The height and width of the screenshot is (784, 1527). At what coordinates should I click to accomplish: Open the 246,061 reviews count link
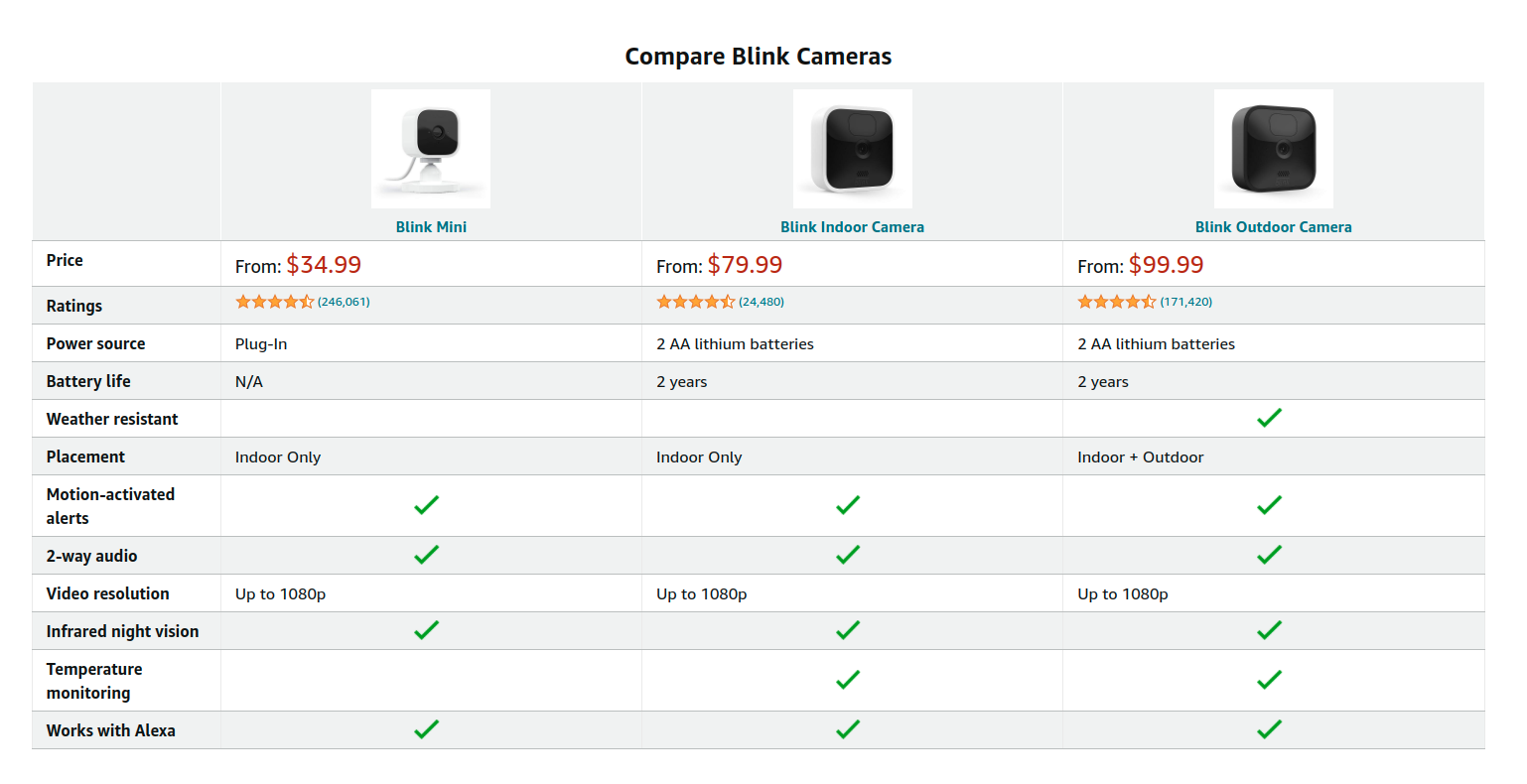344,302
